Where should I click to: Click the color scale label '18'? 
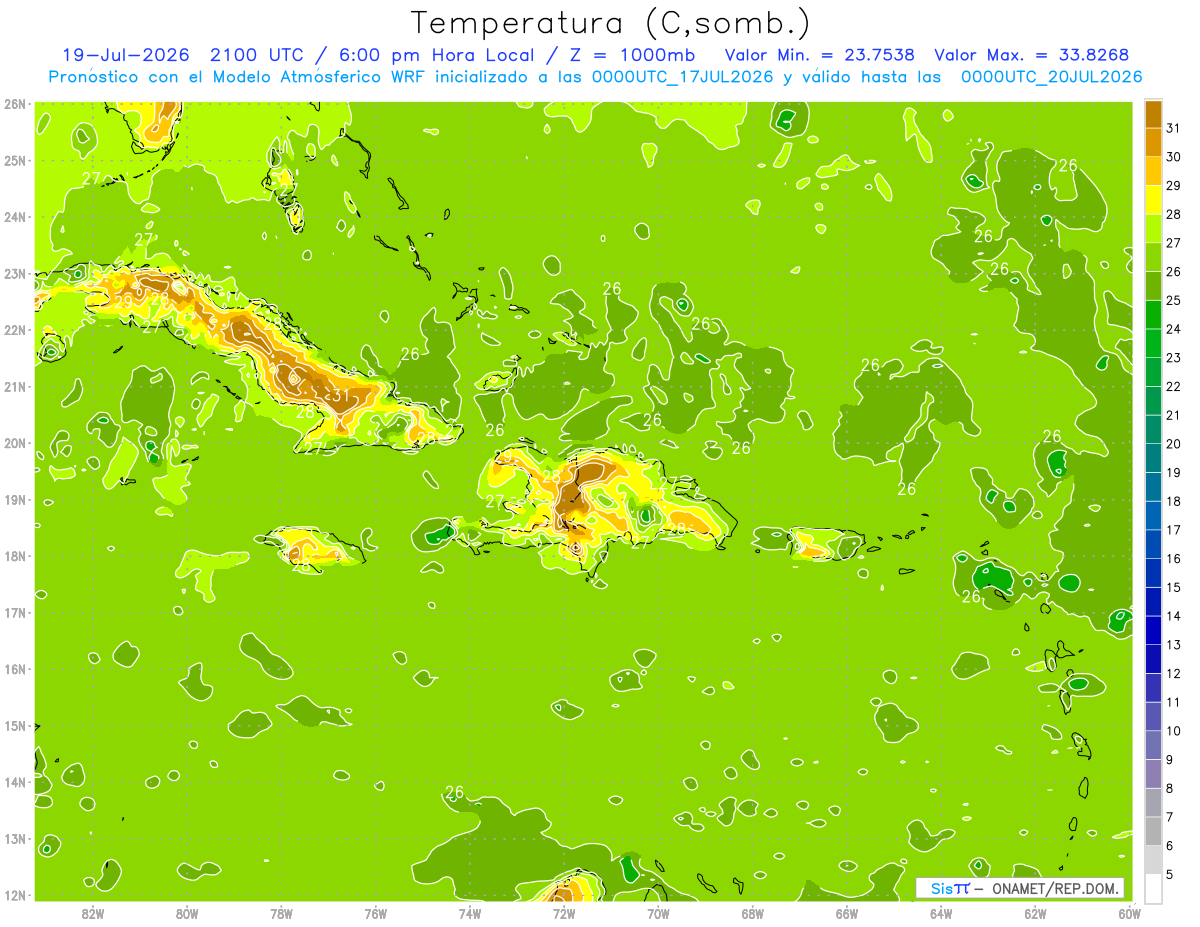click(1173, 501)
